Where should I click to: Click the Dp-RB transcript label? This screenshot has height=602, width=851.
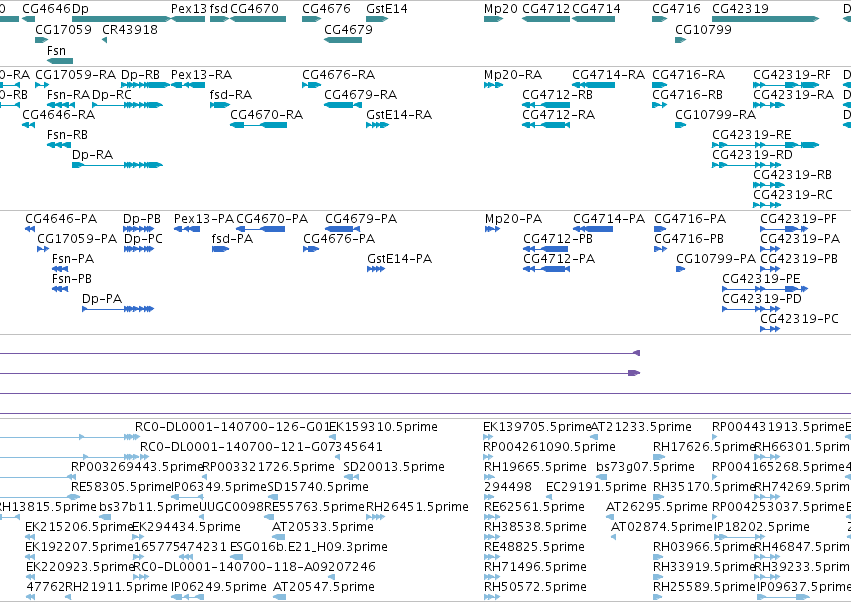141,75
